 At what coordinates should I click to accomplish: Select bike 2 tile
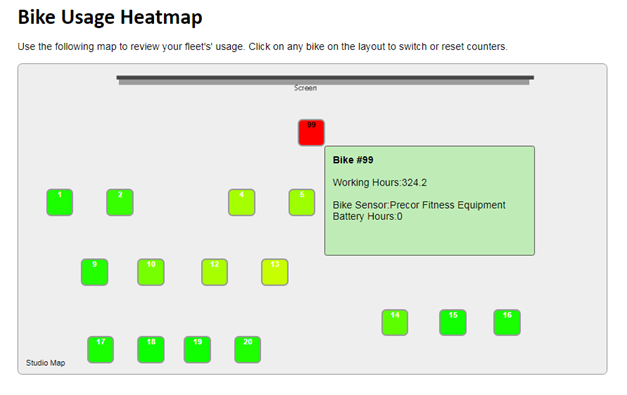coord(120,202)
